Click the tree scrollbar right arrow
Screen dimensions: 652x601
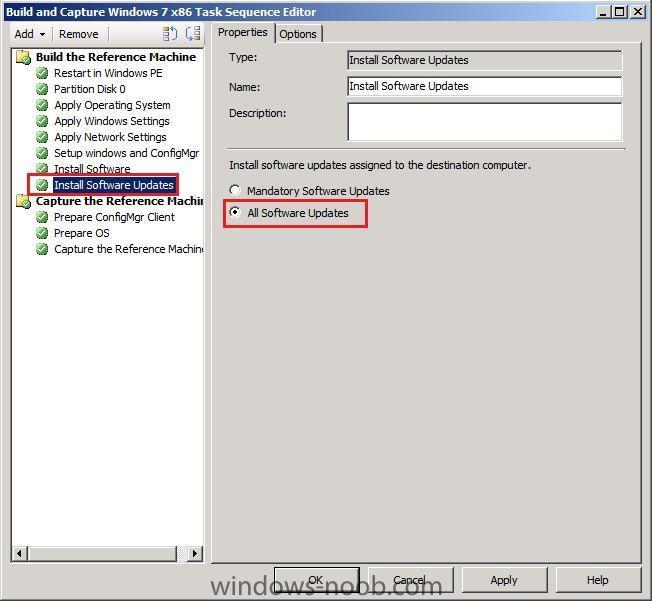pyautogui.click(x=195, y=554)
